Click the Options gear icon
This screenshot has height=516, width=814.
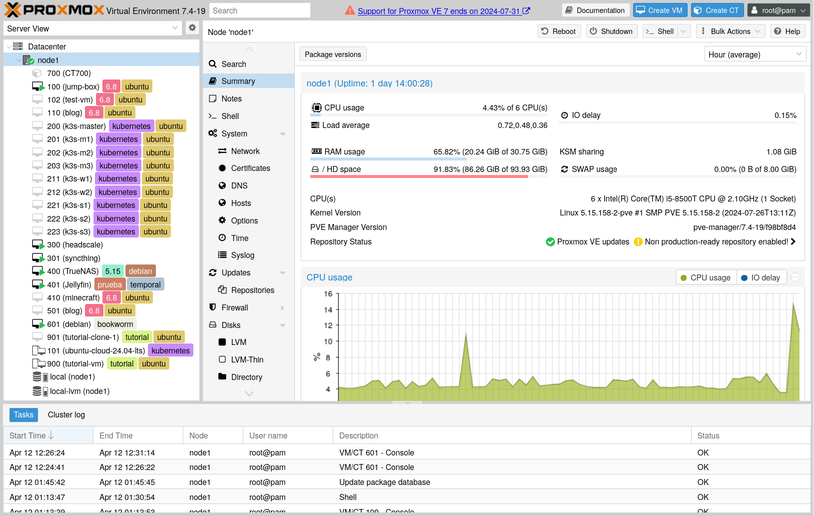point(222,220)
